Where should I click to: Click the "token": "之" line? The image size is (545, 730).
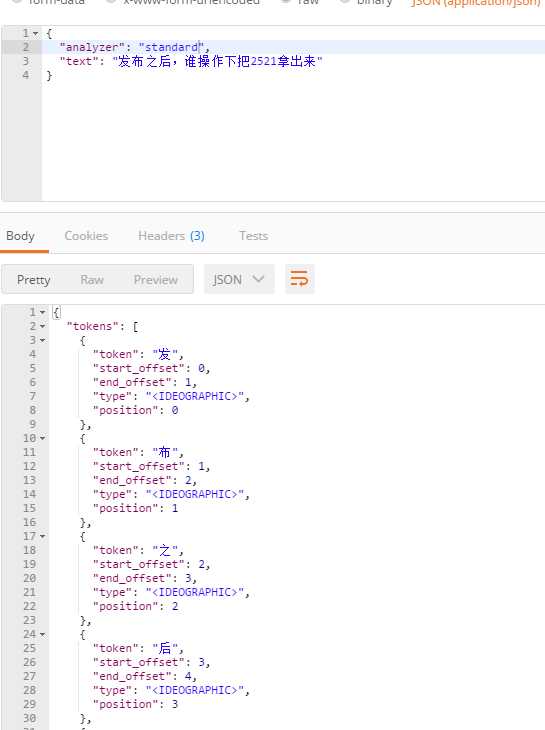coord(138,550)
